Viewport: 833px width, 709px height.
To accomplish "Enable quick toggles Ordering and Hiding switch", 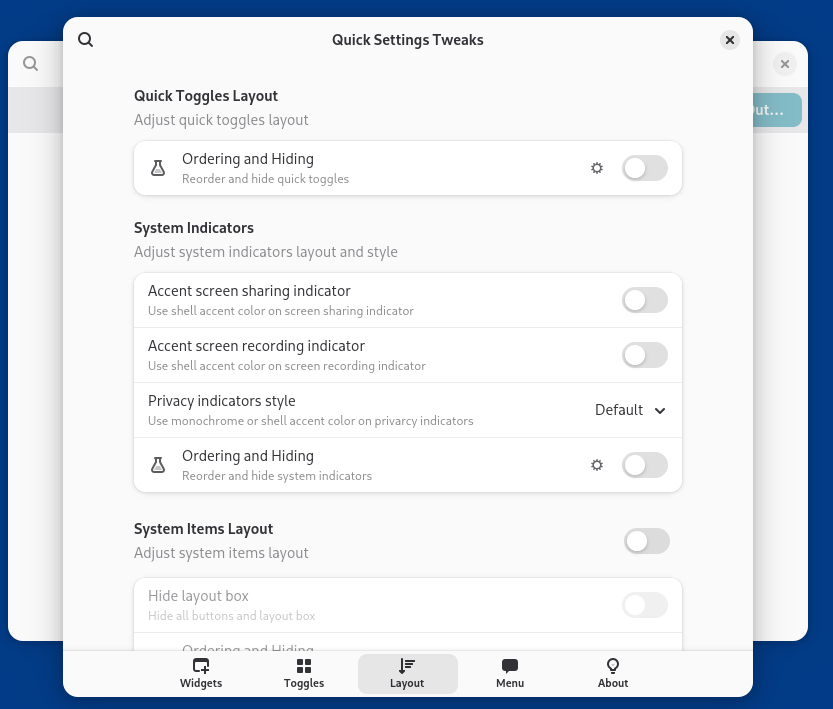I will 645,168.
